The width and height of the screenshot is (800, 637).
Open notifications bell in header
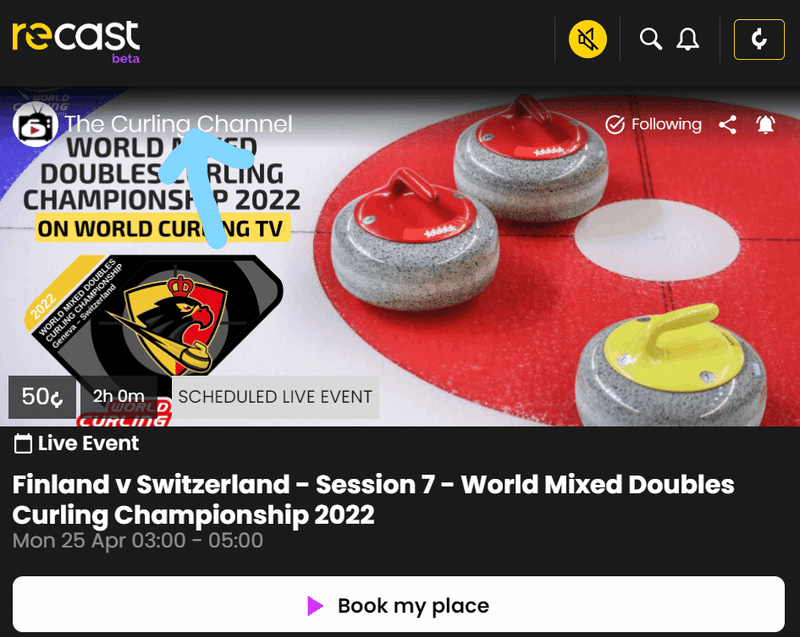(x=688, y=39)
